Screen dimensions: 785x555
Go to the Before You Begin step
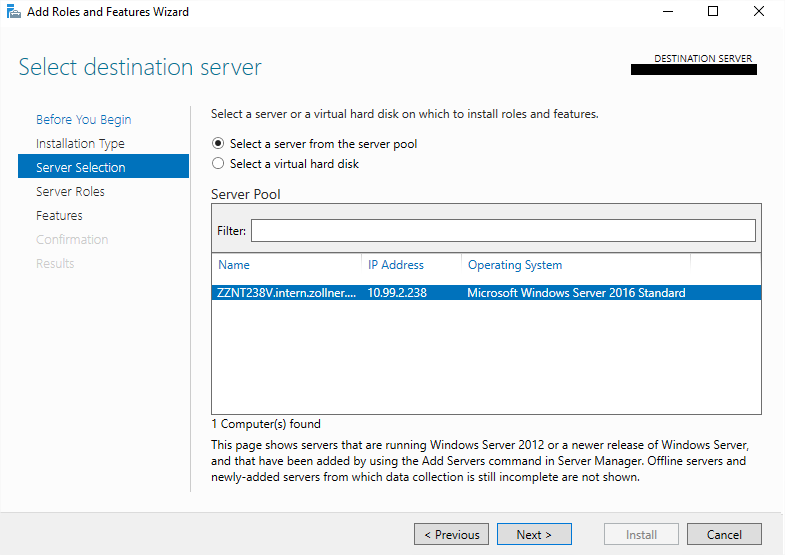(x=83, y=120)
